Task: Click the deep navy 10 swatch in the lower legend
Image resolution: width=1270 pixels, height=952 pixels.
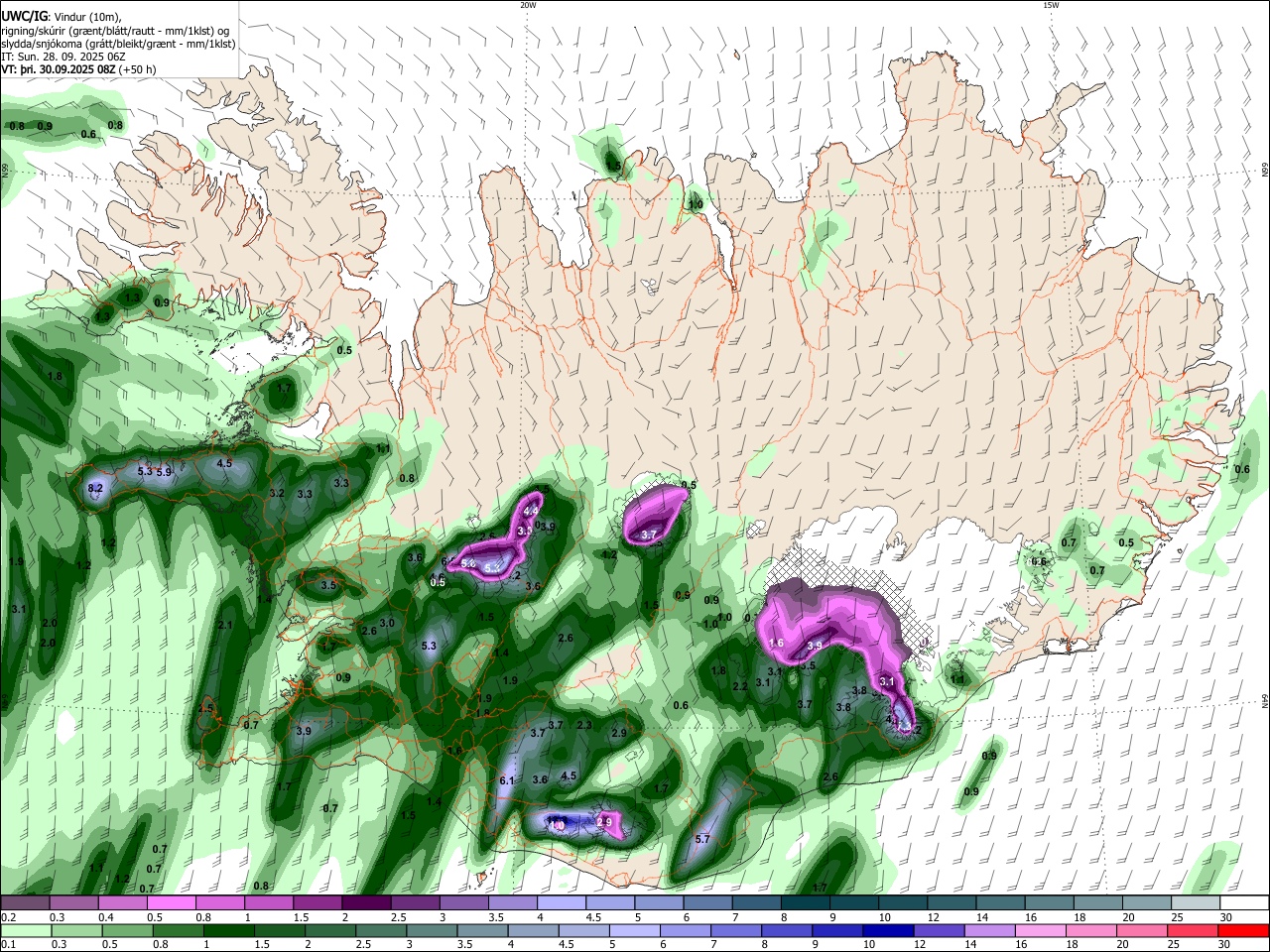Action: (x=887, y=930)
